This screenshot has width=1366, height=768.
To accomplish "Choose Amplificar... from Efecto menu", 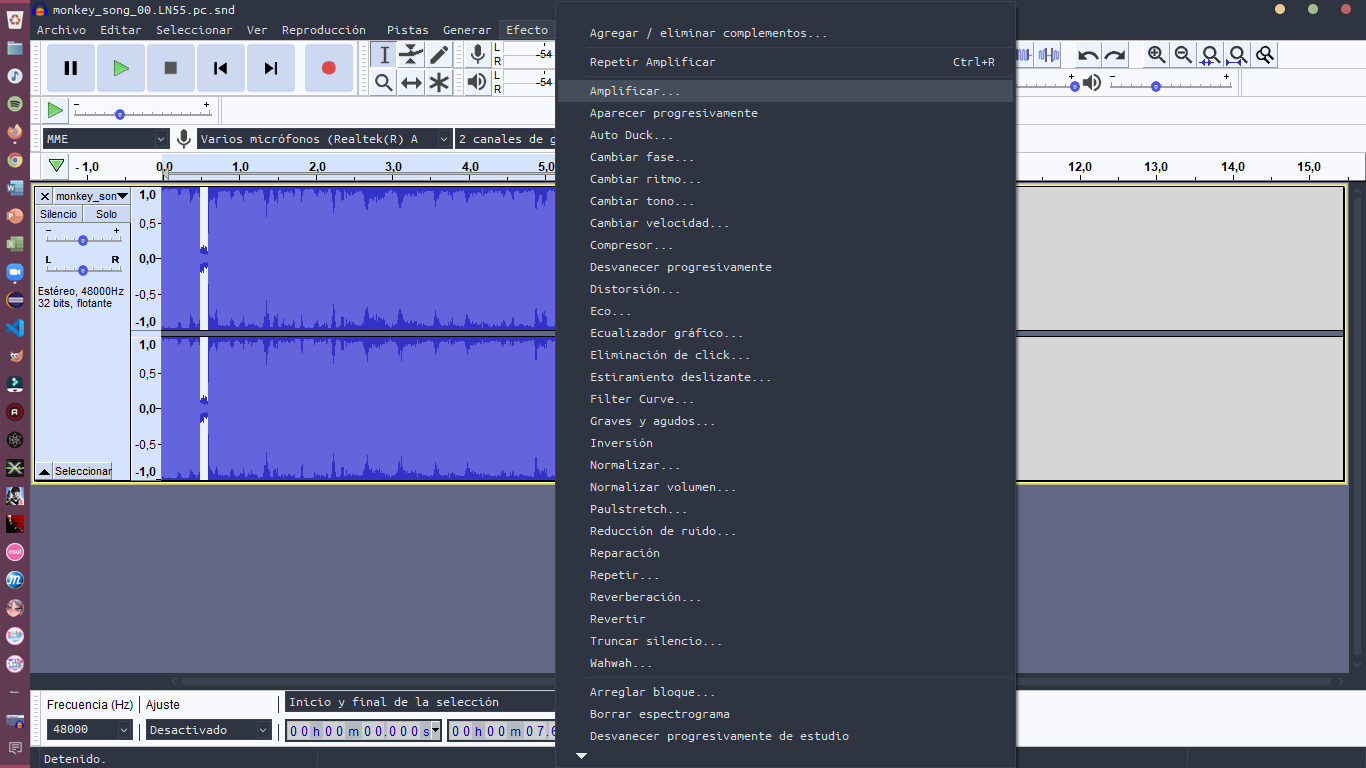I will [x=785, y=91].
